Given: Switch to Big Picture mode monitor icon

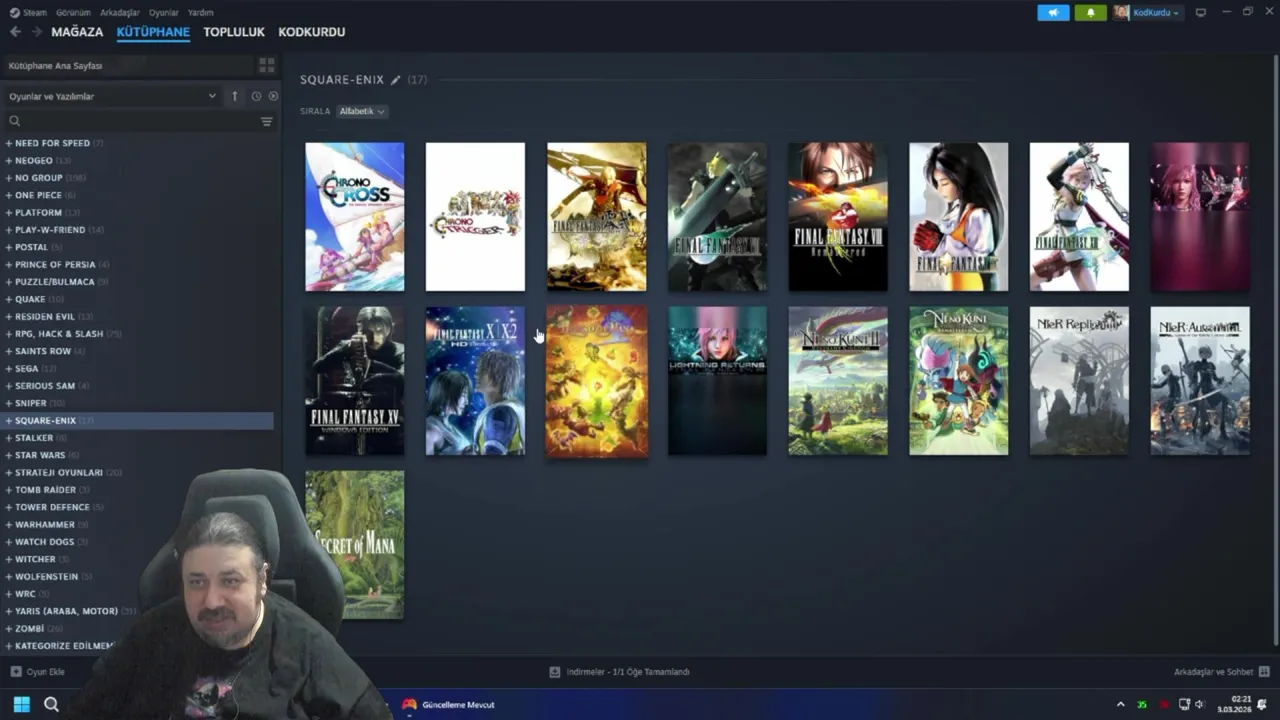Looking at the screenshot, I should pyautogui.click(x=1201, y=12).
